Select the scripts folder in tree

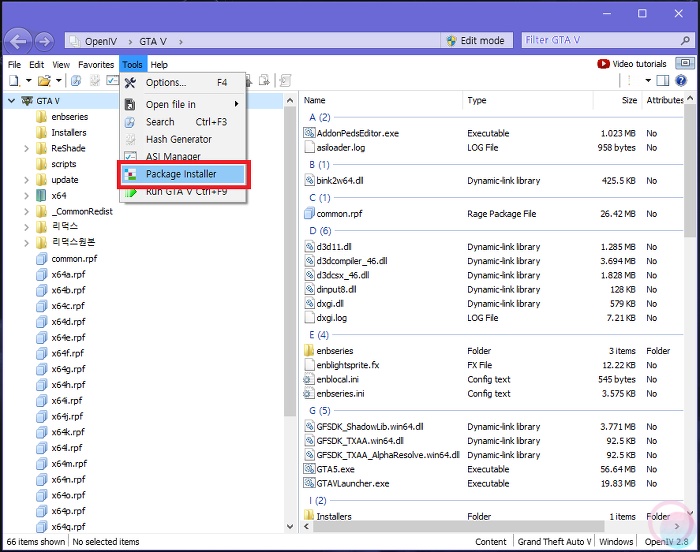coord(63,164)
